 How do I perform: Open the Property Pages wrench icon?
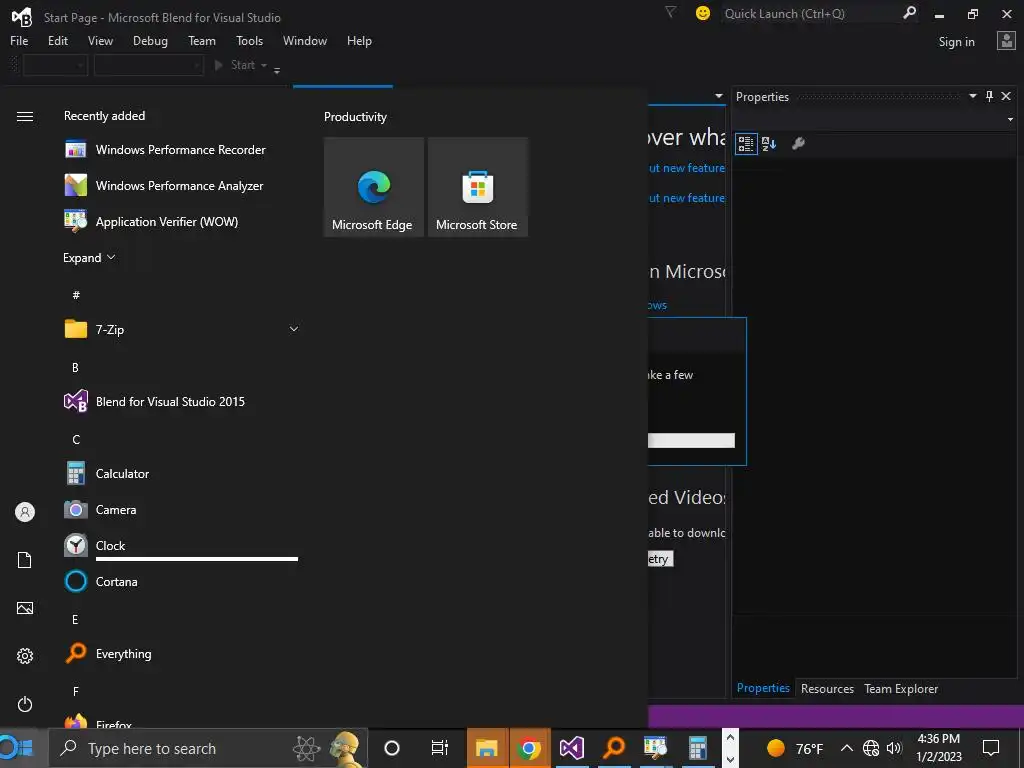(x=798, y=144)
